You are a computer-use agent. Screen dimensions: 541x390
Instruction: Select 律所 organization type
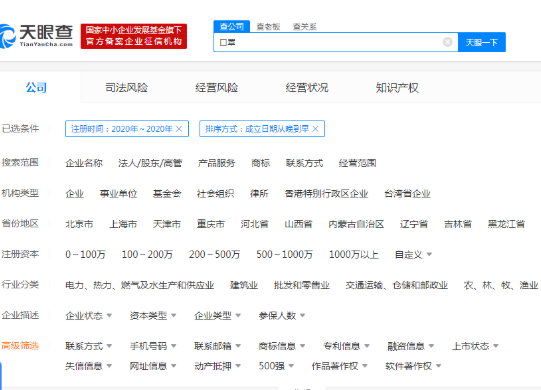tap(259, 194)
